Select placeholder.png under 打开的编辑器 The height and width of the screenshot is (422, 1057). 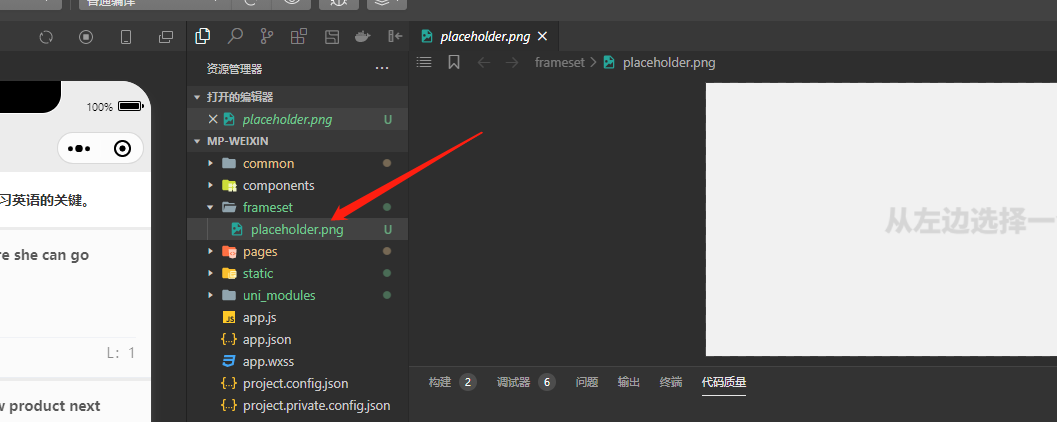coord(297,119)
